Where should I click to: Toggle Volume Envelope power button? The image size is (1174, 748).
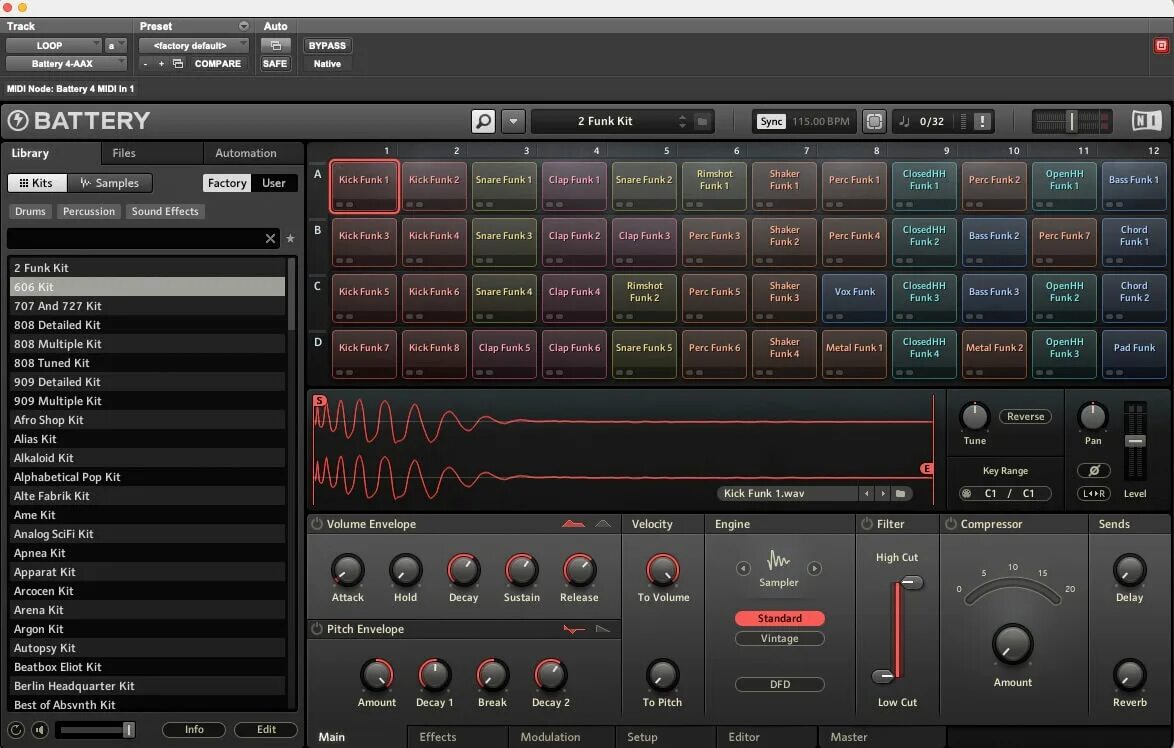coord(317,524)
